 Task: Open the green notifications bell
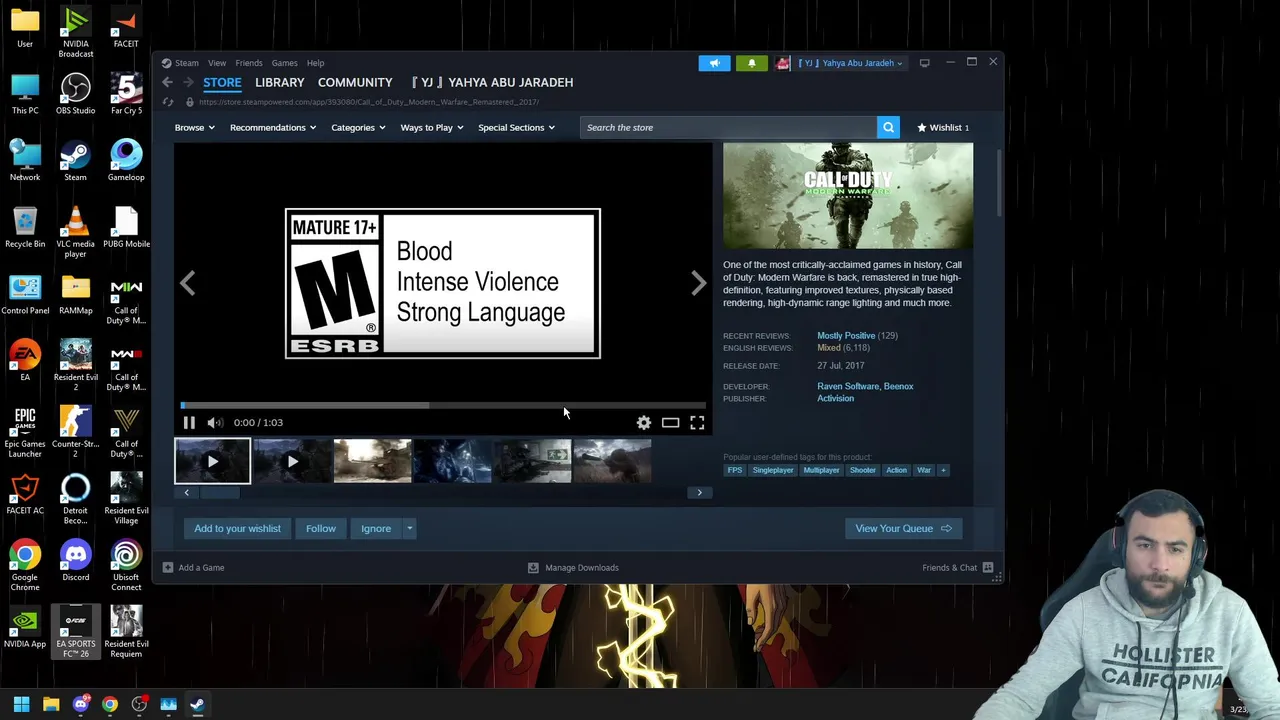752,63
